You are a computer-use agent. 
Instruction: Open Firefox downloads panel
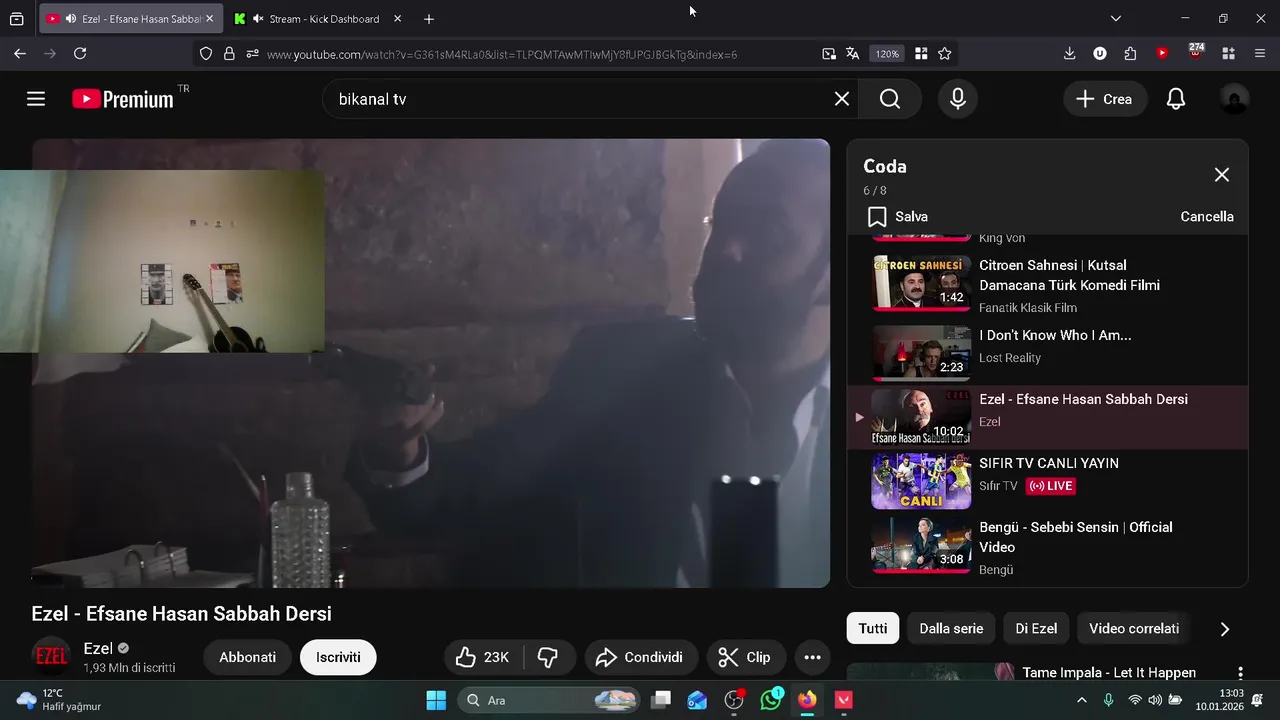(x=1069, y=54)
